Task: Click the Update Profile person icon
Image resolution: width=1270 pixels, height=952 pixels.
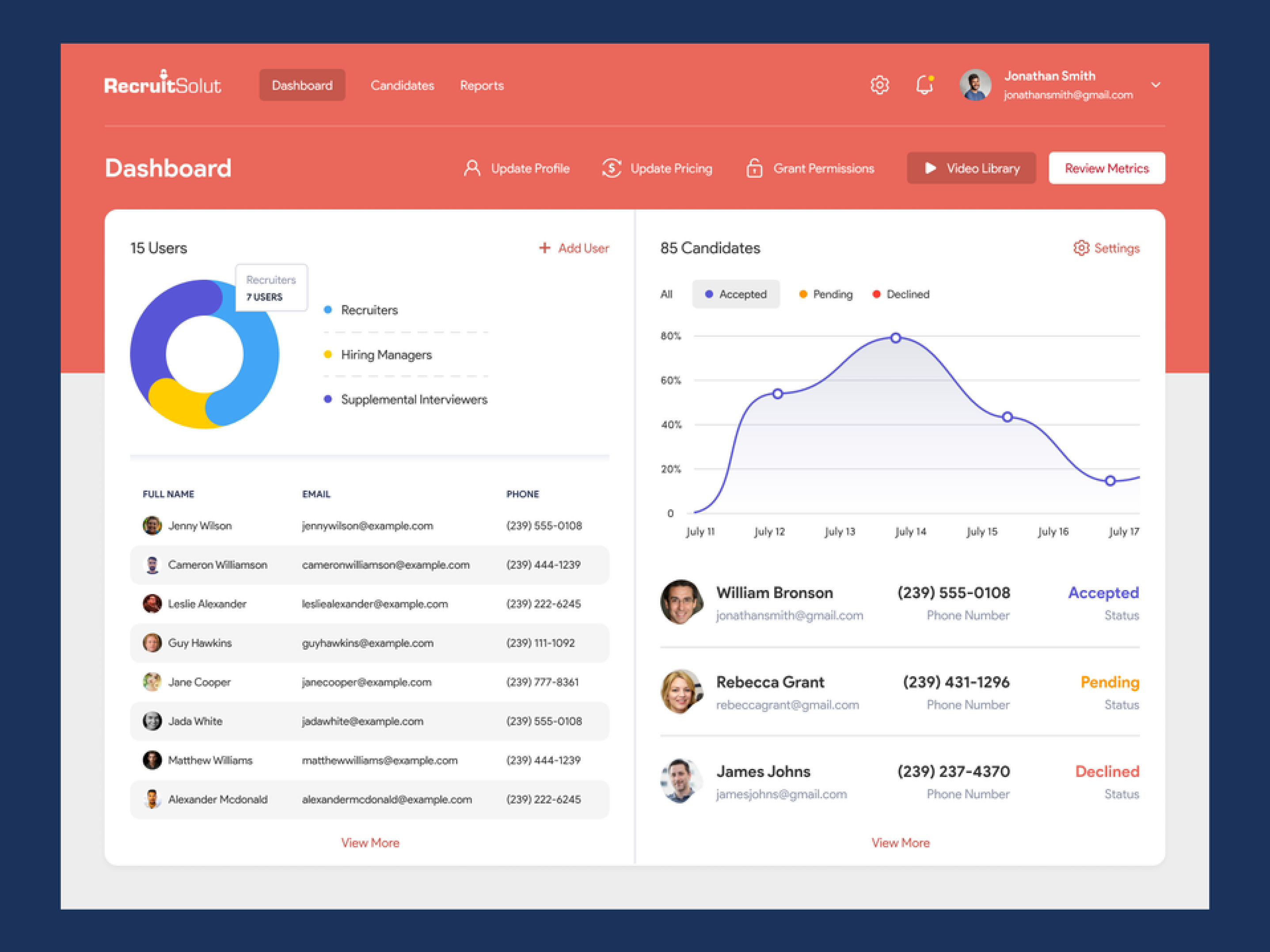Action: (x=472, y=168)
